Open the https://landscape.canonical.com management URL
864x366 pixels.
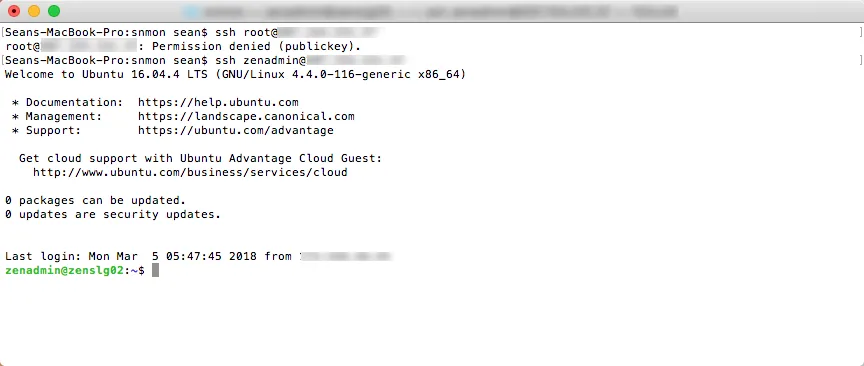pos(246,116)
